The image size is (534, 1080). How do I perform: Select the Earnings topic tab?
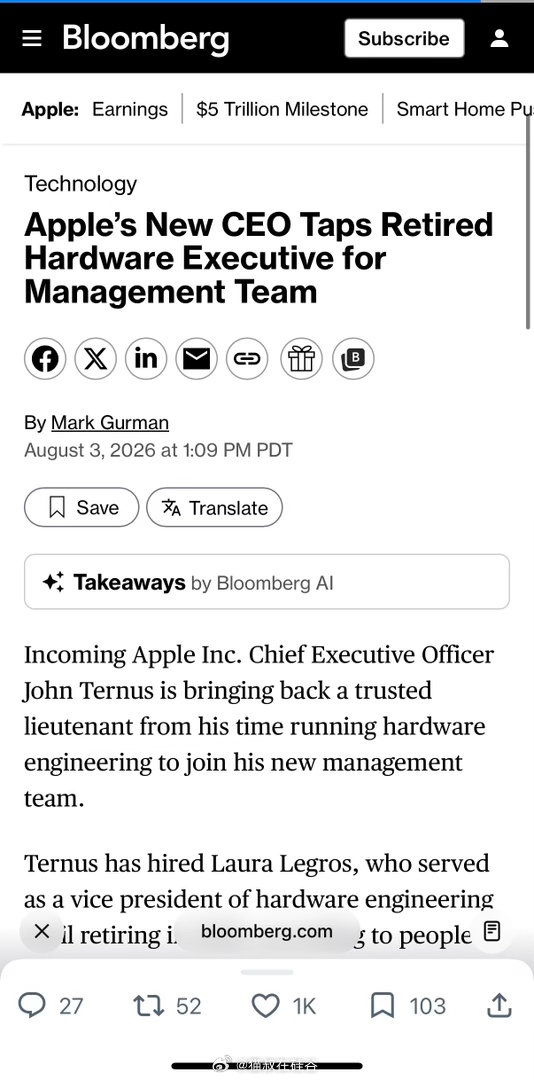(x=130, y=109)
